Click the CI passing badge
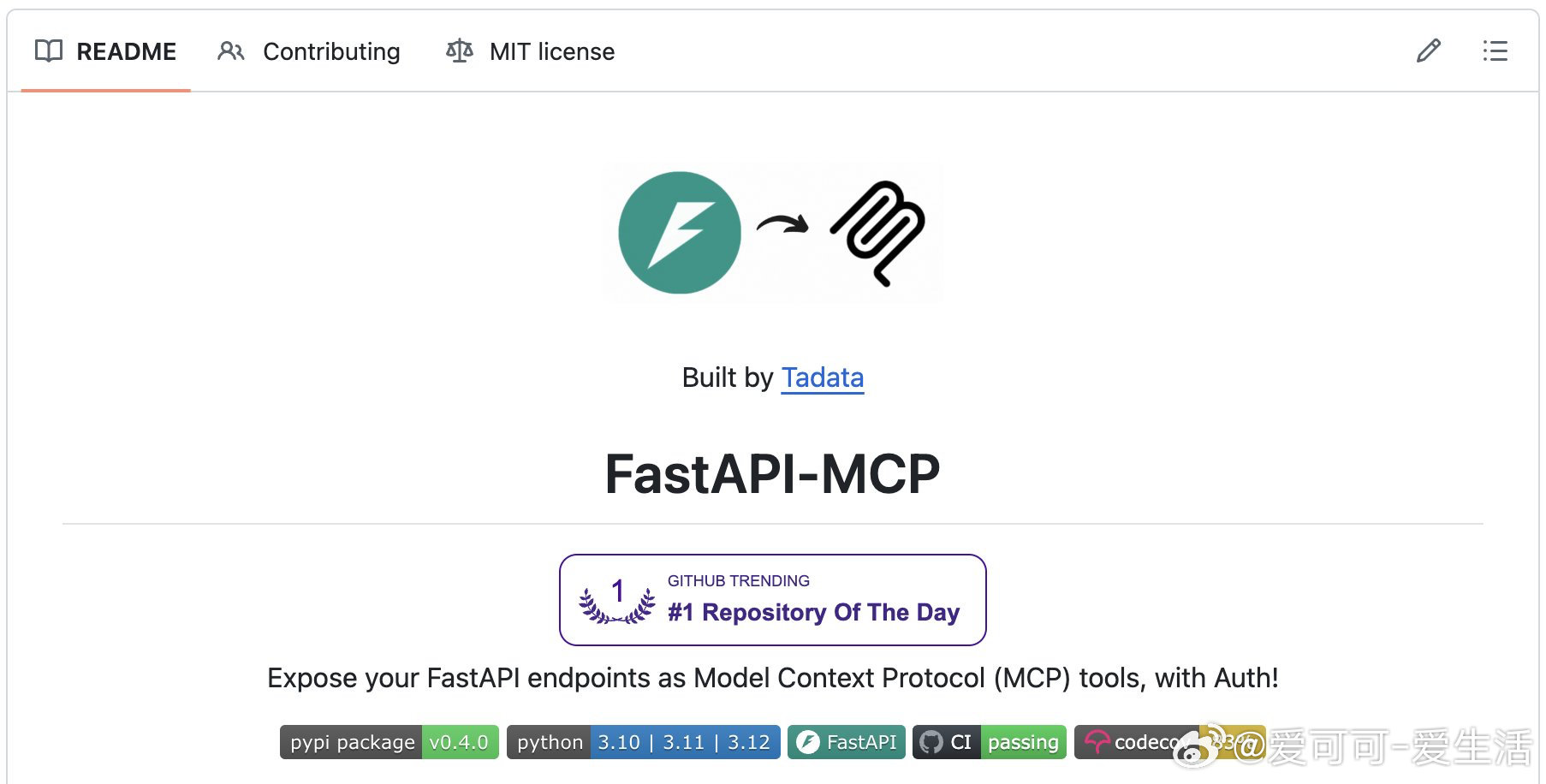1546x784 pixels. point(990,742)
